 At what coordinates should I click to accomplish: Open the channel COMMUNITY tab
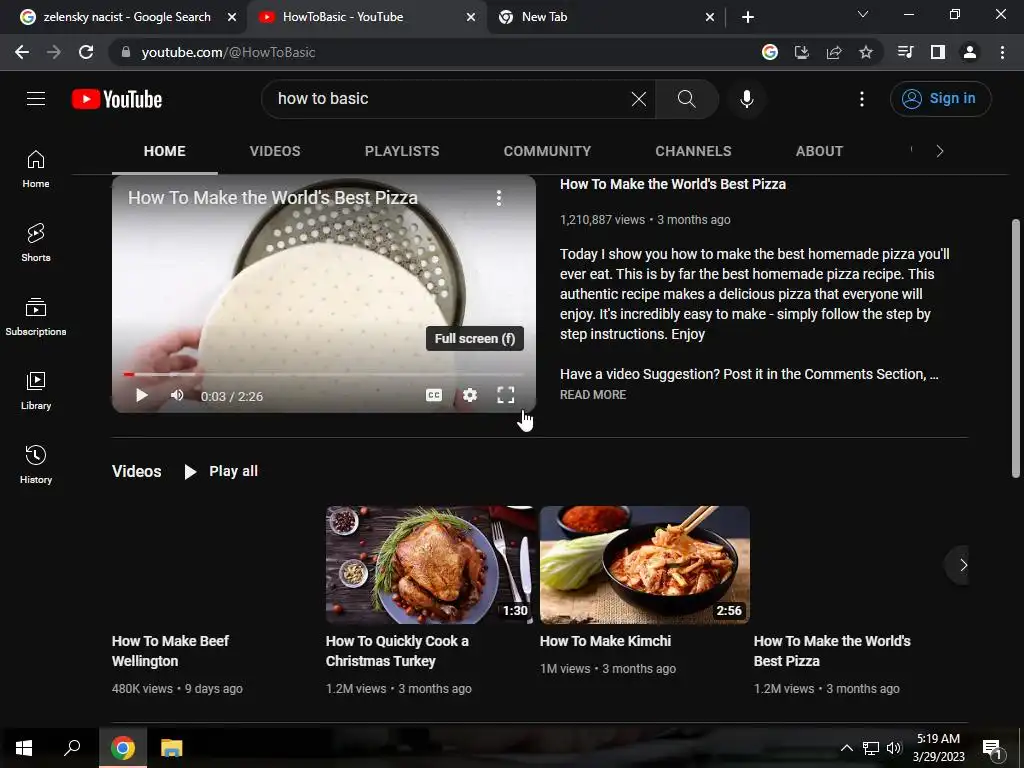point(547,151)
